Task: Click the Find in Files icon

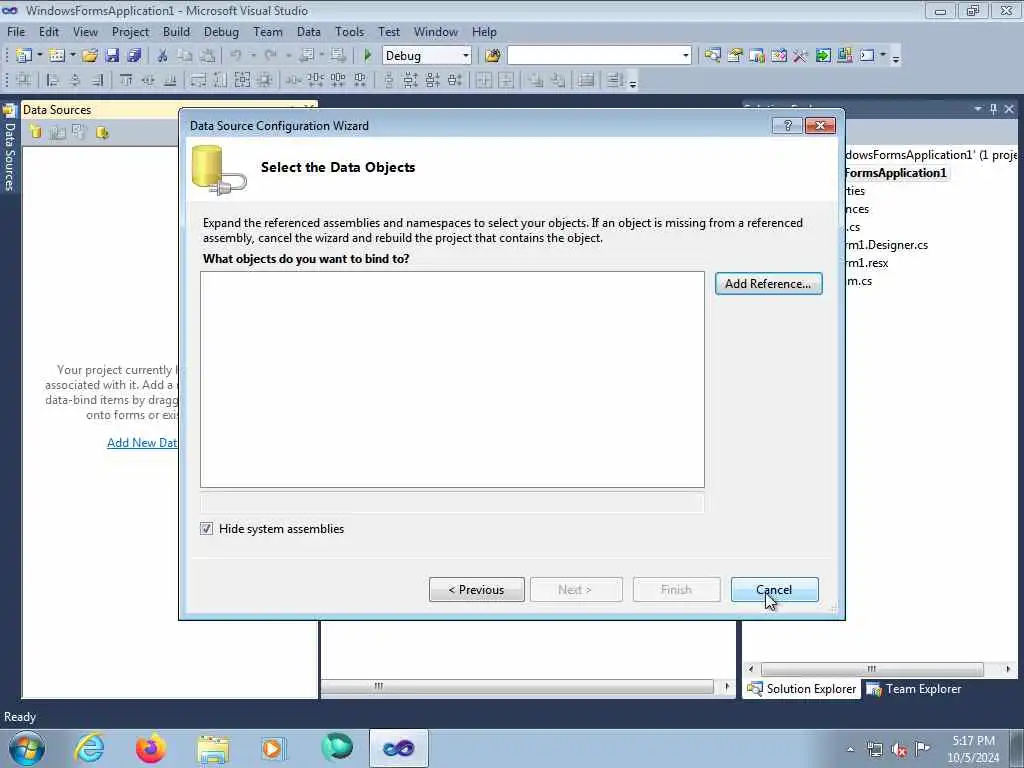Action: (493, 56)
